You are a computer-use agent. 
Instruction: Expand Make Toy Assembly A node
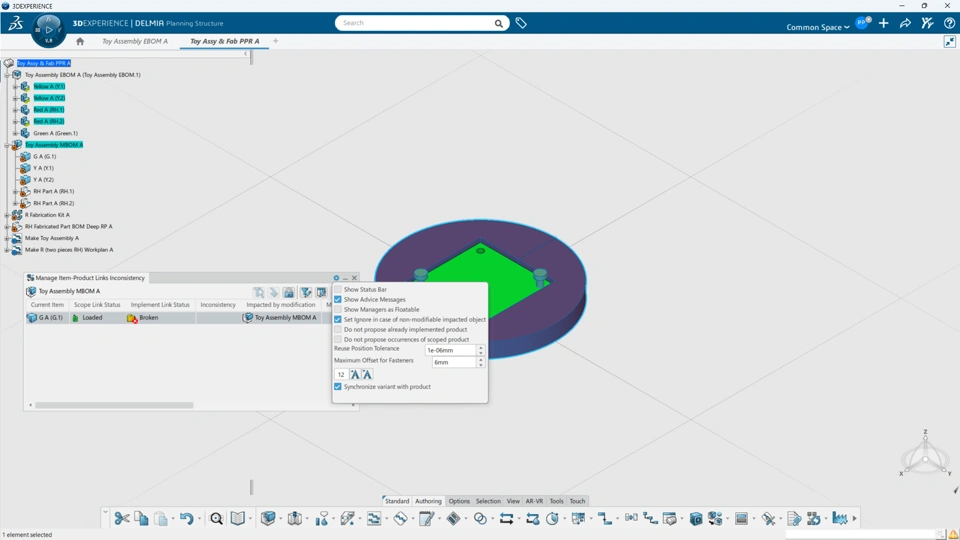(x=7, y=238)
